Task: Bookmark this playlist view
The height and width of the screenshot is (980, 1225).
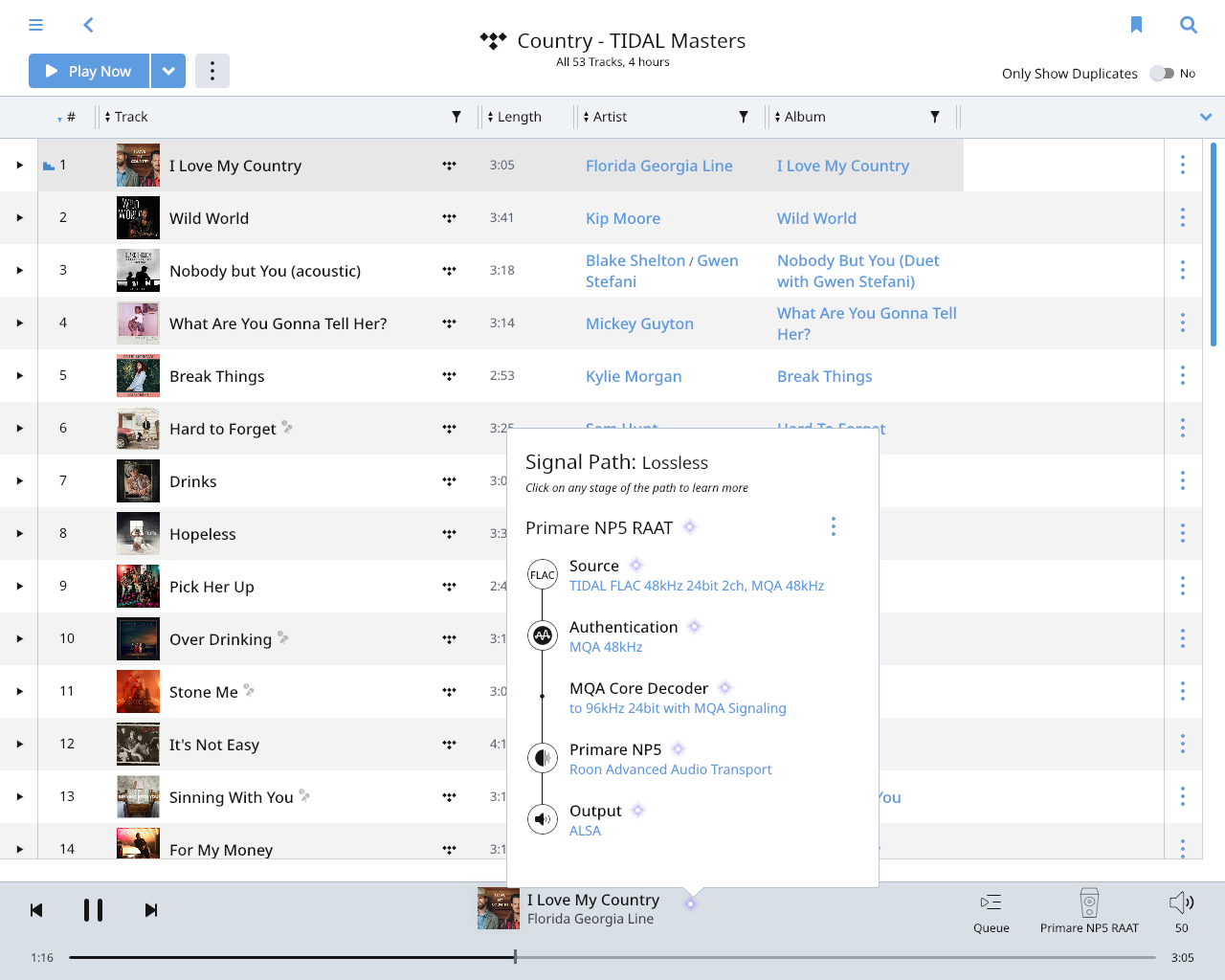Action: tap(1136, 25)
